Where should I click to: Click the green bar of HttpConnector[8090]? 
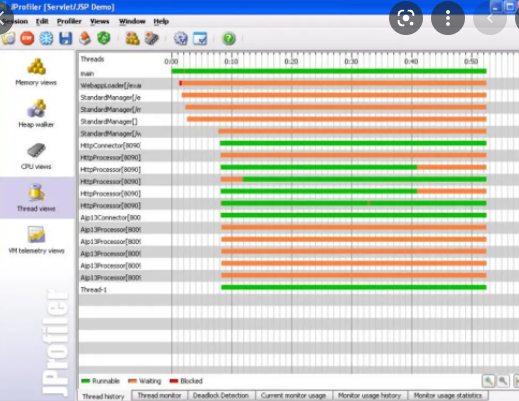click(353, 143)
